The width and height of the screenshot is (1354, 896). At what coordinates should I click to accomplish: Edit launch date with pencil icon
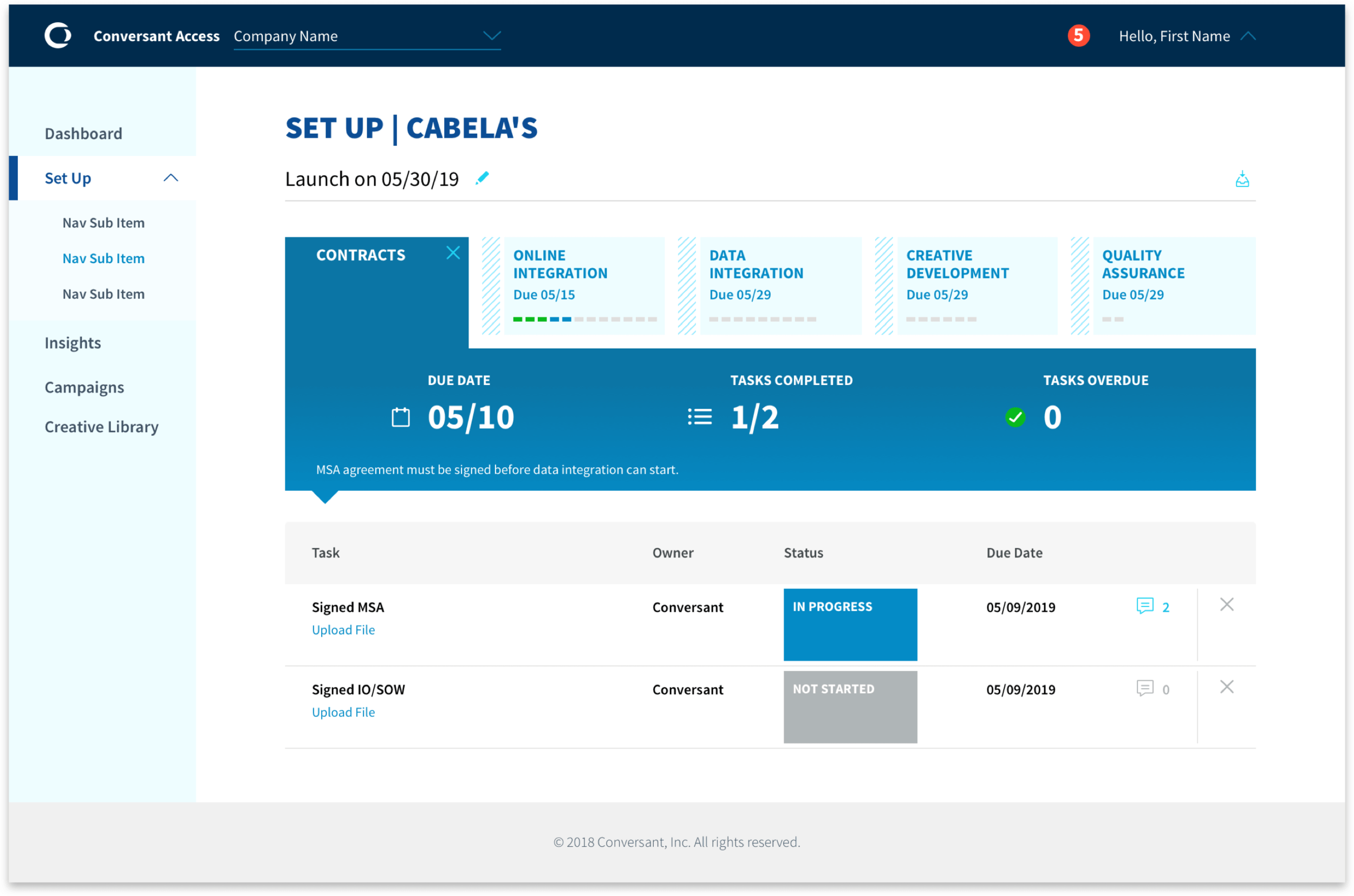pos(482,178)
